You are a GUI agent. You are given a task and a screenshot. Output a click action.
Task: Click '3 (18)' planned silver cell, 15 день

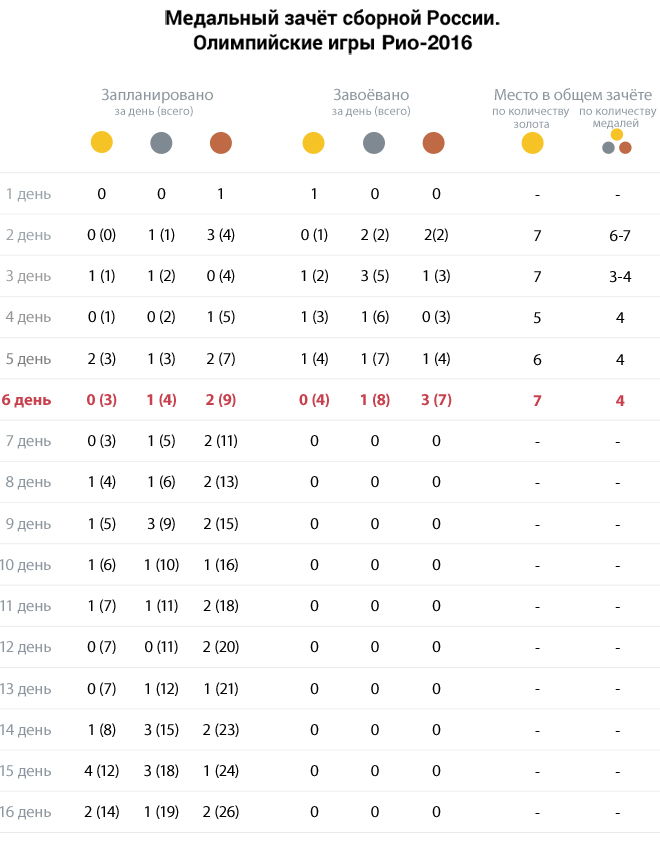point(161,770)
